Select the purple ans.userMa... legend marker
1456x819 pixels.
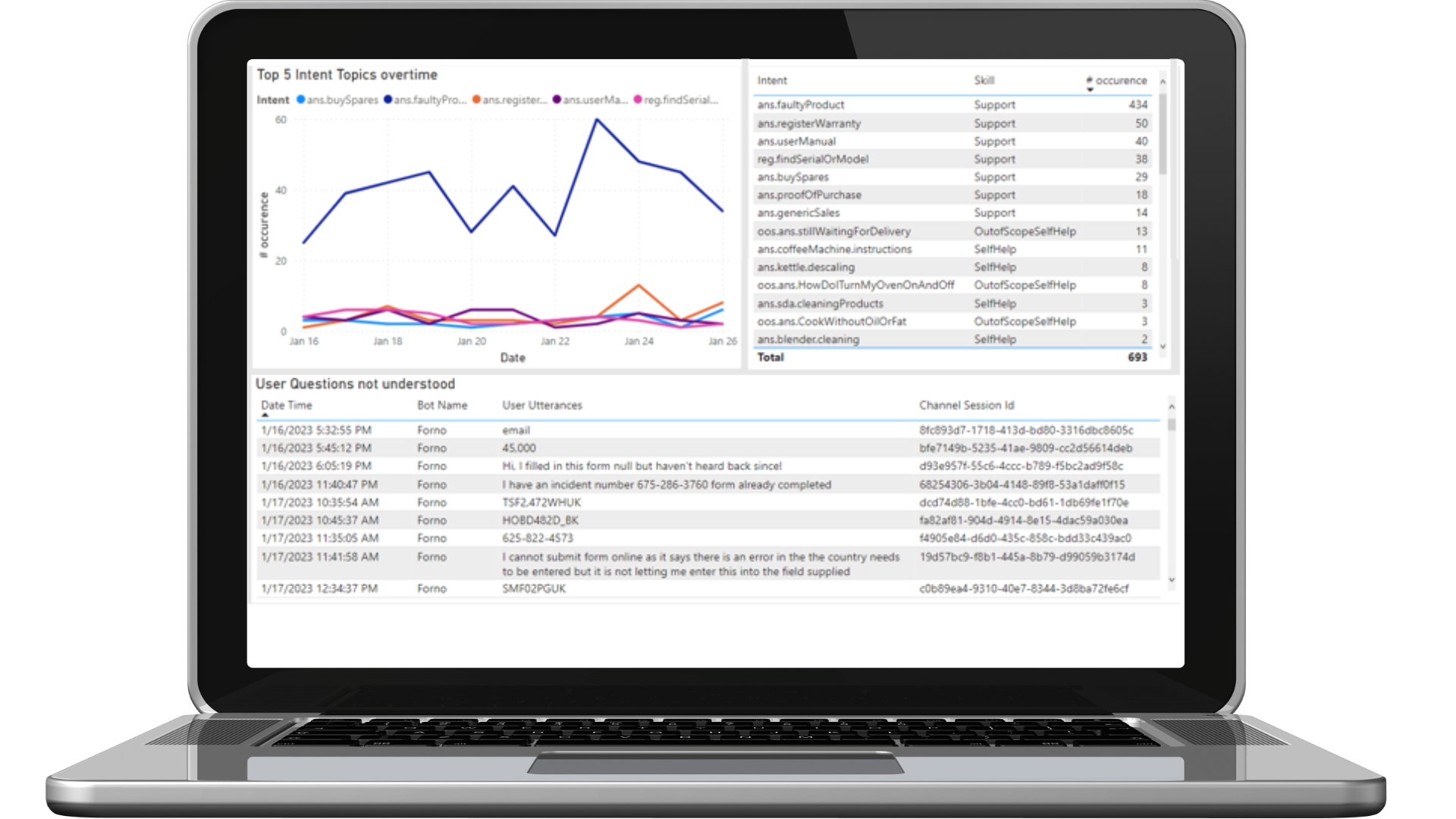(x=557, y=99)
